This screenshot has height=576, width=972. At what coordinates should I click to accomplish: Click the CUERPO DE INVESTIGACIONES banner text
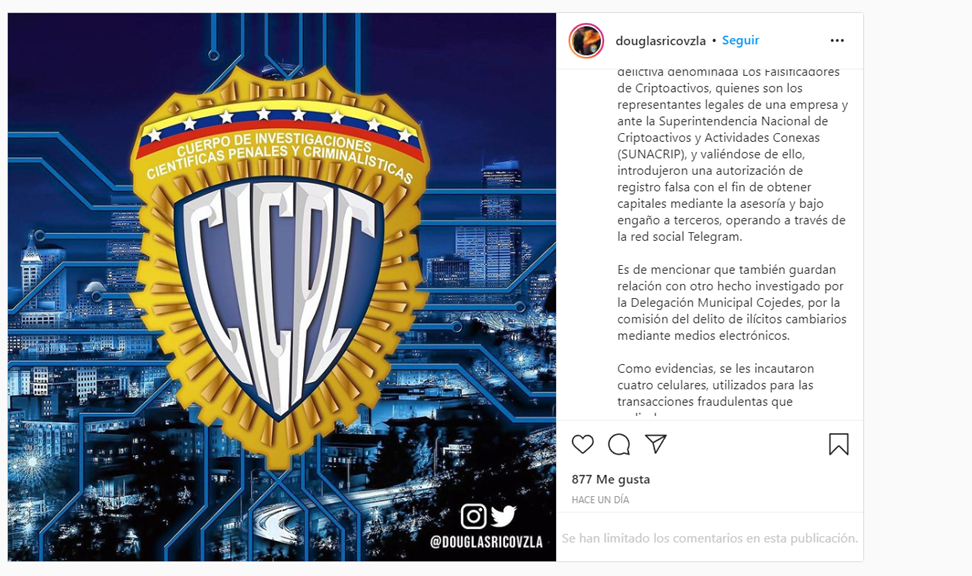pos(279,155)
